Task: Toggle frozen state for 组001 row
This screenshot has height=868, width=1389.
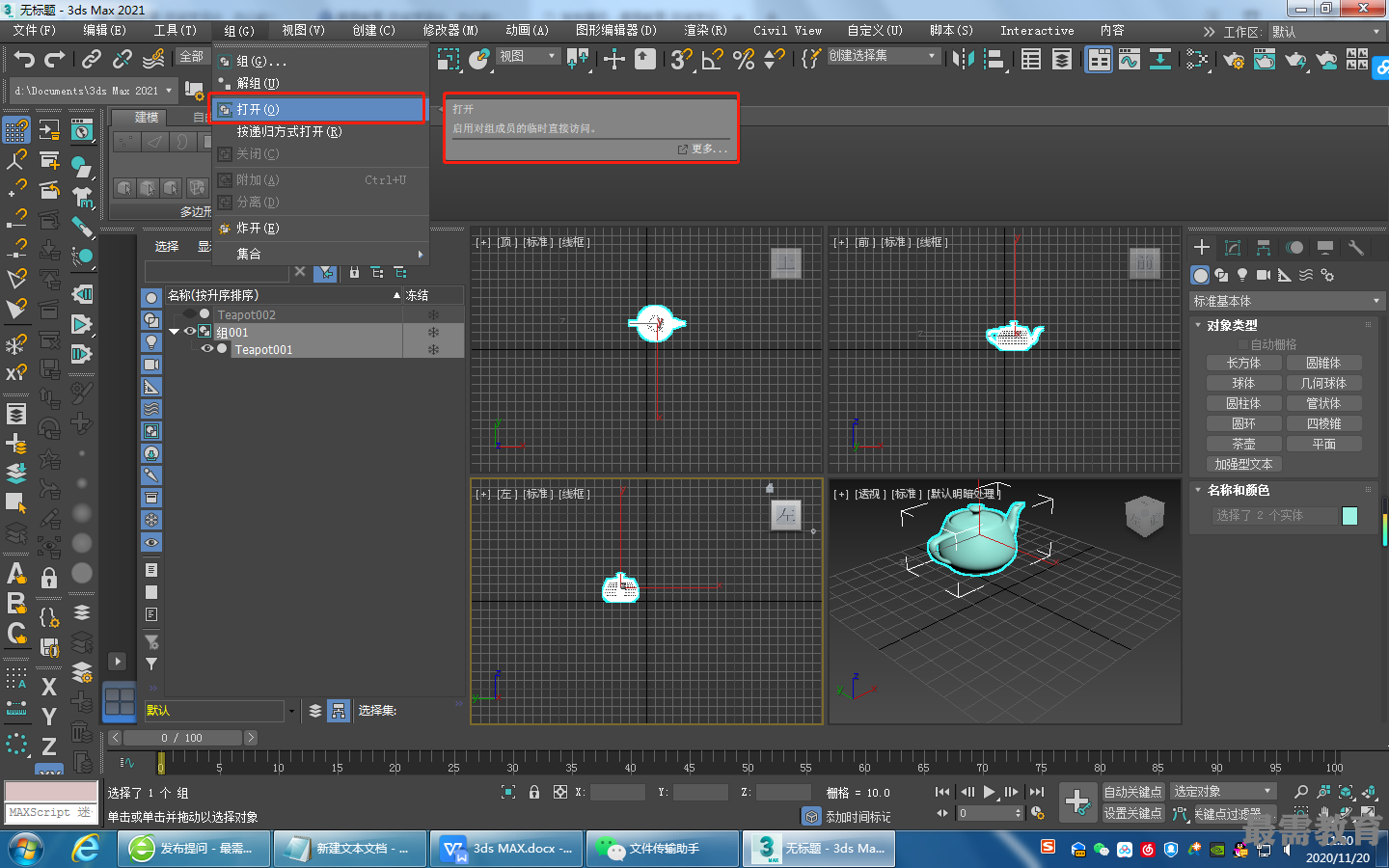Action: click(433, 332)
